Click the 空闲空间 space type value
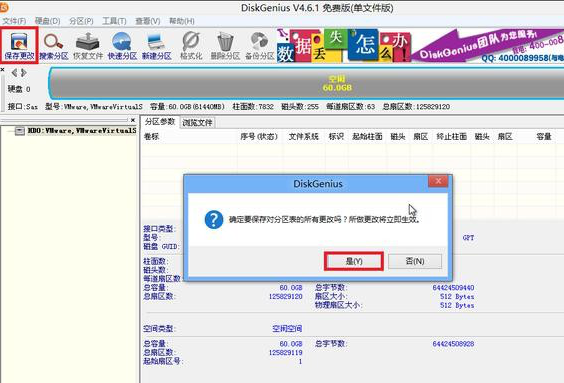This screenshot has height=383, width=564. [287, 328]
